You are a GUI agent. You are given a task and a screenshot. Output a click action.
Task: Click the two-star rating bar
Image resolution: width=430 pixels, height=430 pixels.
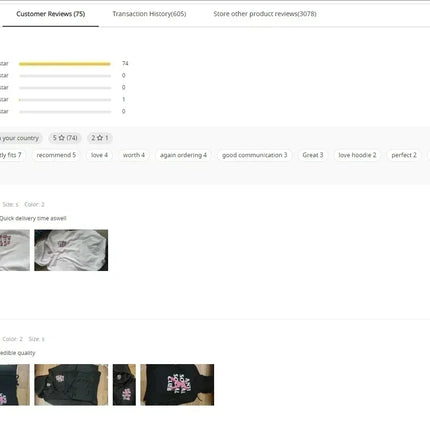click(65, 100)
